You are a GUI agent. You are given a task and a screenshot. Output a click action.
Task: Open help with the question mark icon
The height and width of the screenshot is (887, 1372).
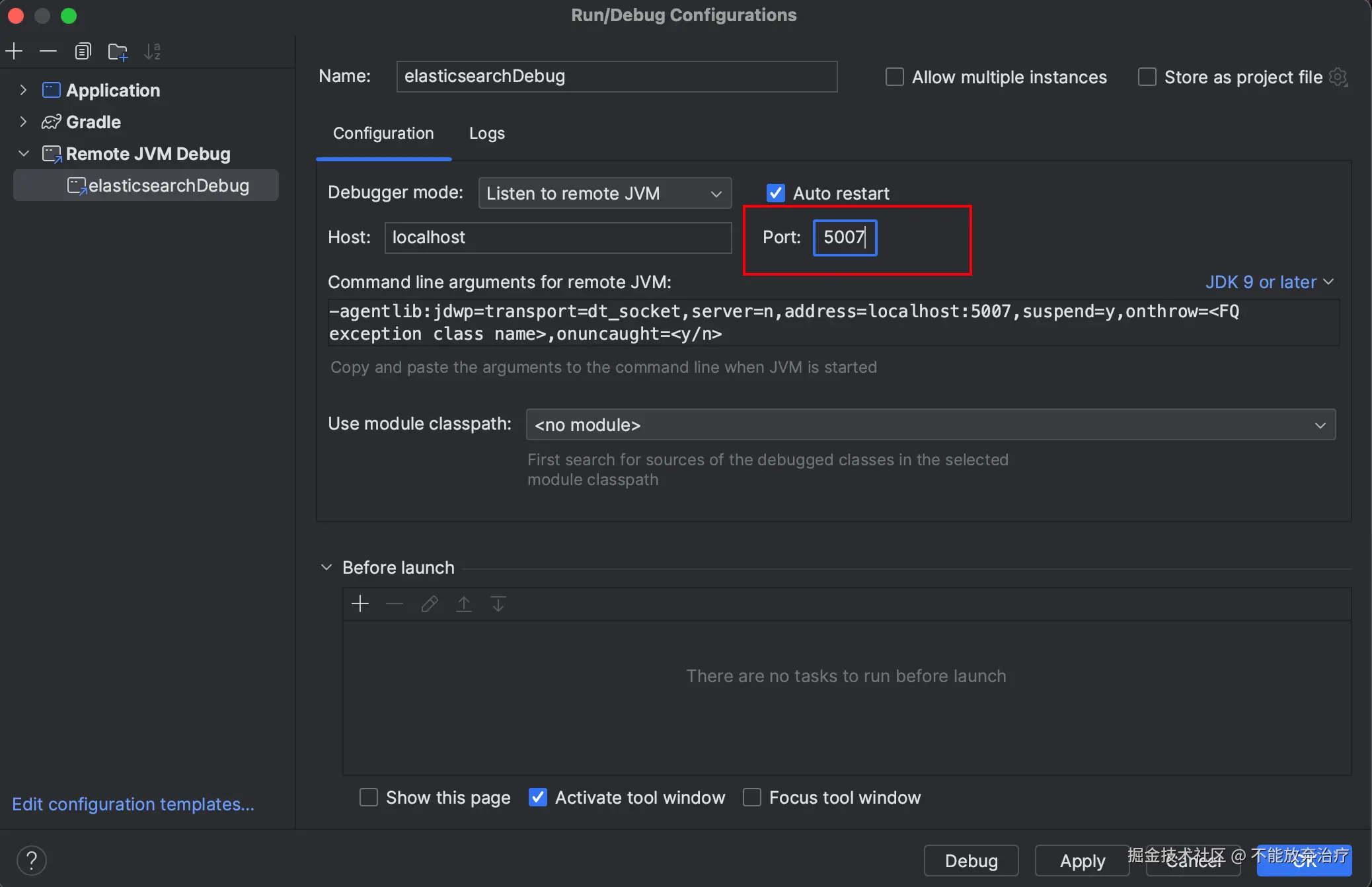(31, 860)
